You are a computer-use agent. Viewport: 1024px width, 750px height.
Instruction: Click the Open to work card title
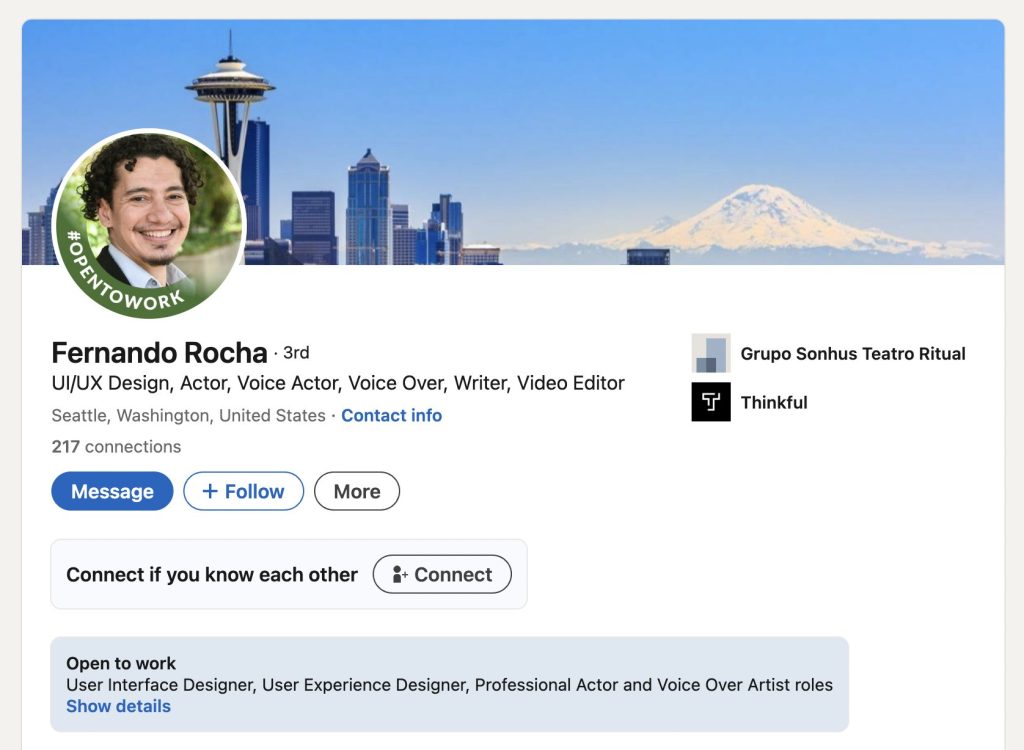click(x=121, y=663)
